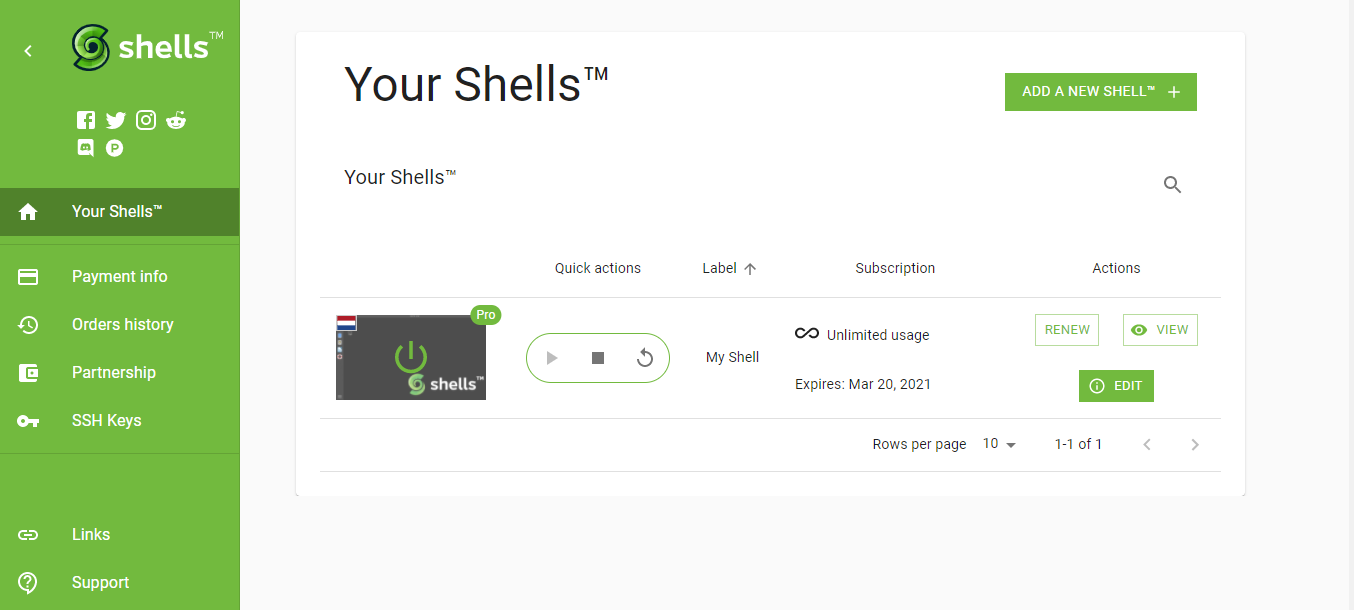This screenshot has height=610, width=1354.
Task: Click the My Shell desktop thumbnail
Action: point(410,357)
